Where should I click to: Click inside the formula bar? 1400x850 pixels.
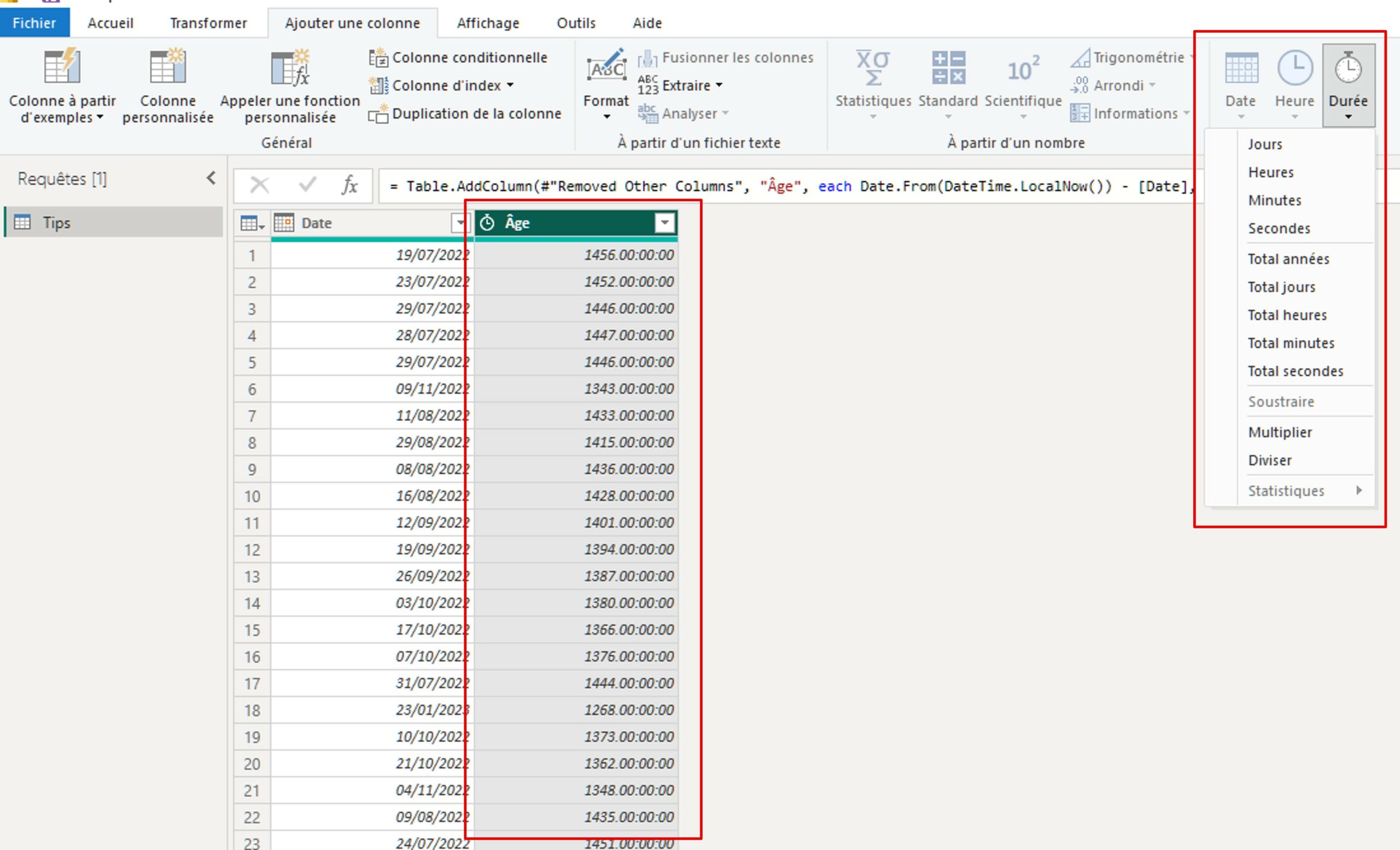point(787,186)
